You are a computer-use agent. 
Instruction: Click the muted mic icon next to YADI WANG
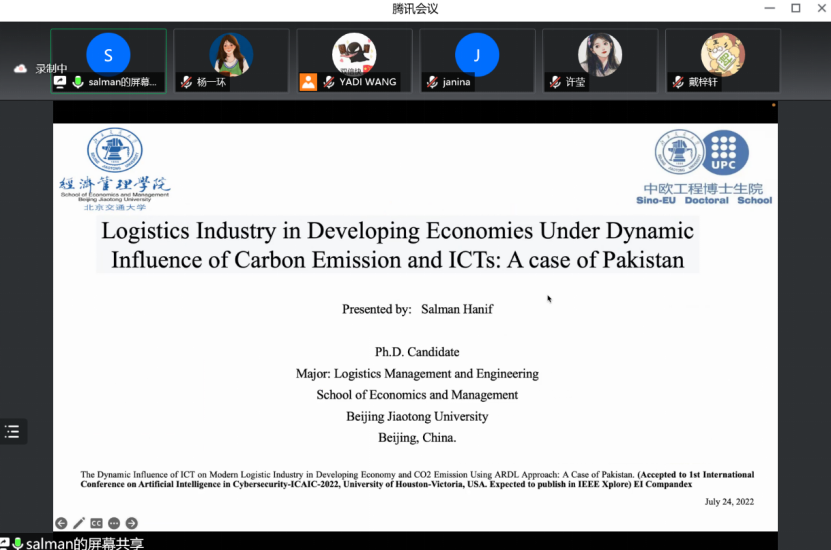pos(329,82)
